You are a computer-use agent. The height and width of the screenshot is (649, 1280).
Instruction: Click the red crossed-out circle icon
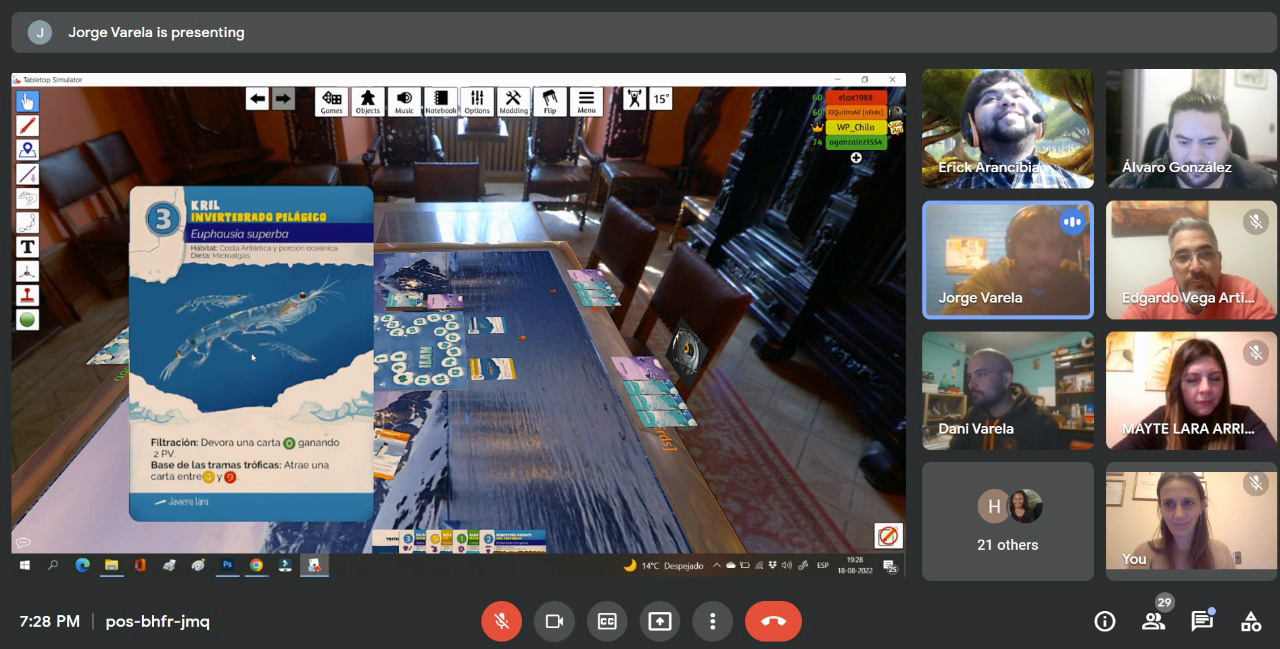(888, 536)
